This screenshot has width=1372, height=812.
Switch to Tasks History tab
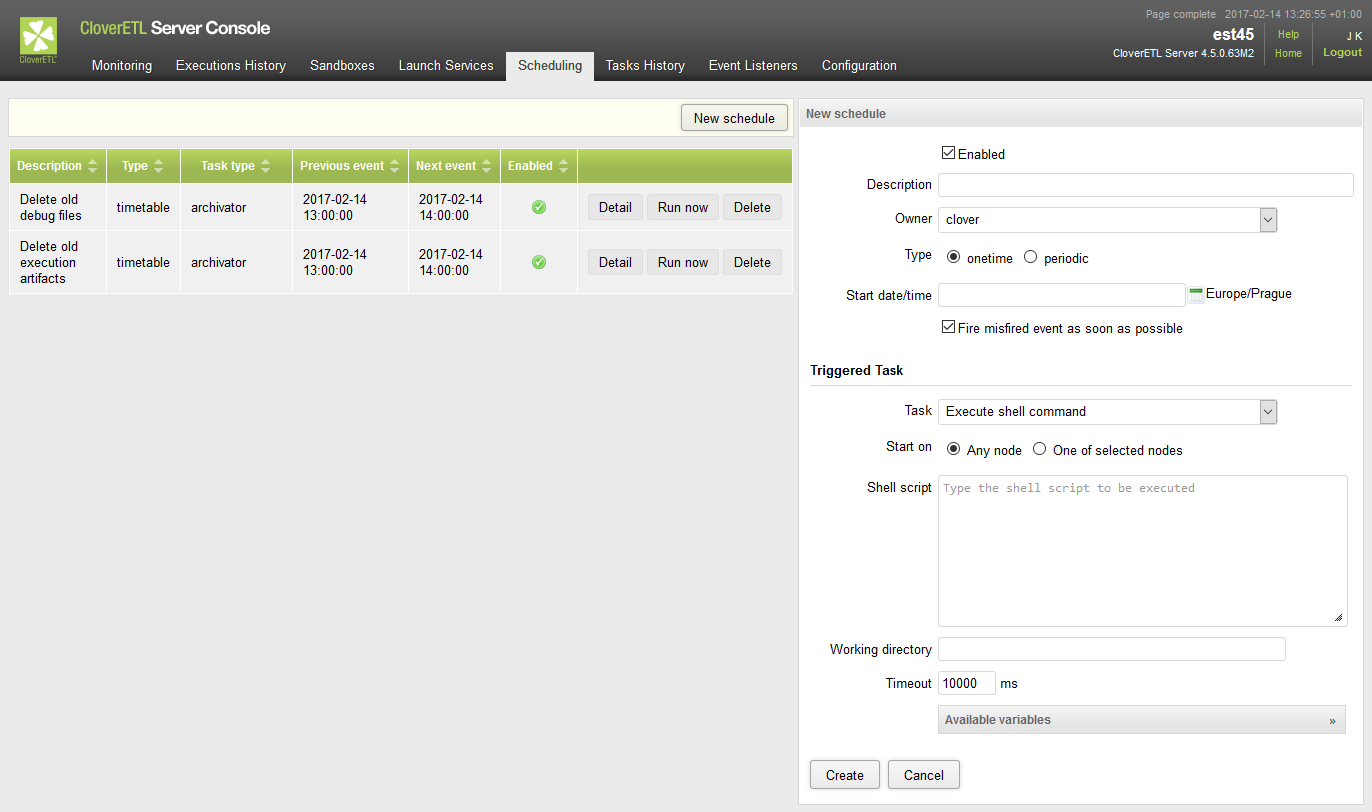645,66
